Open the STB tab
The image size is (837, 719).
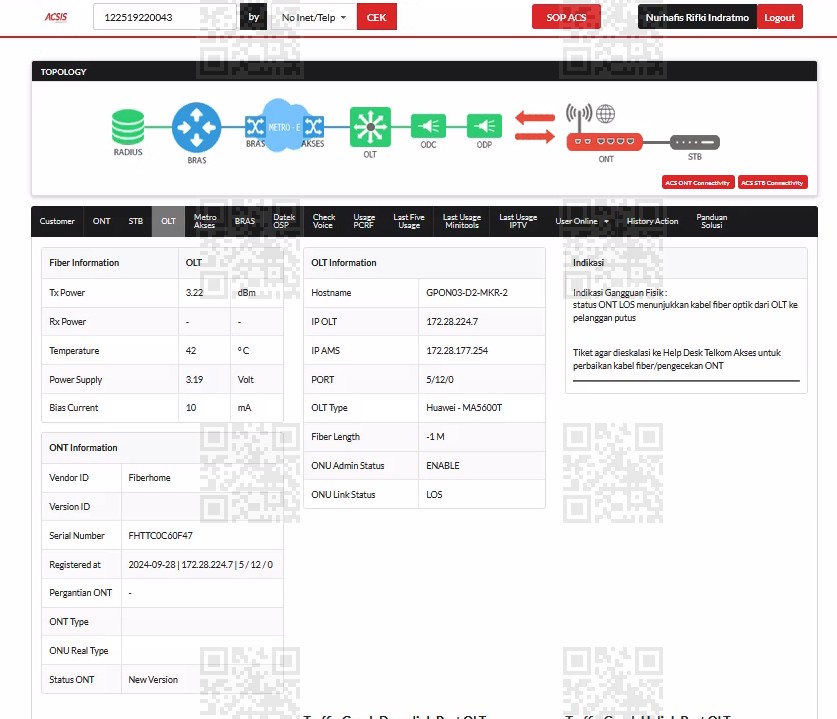click(x=136, y=221)
